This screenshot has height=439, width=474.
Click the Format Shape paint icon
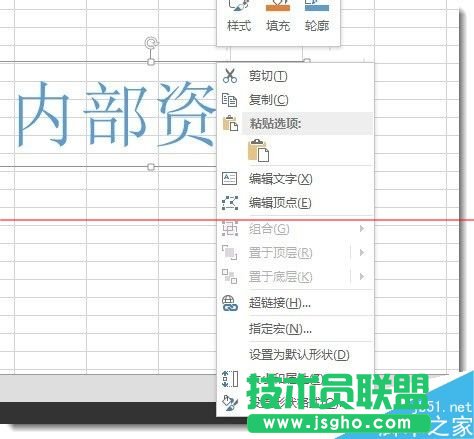(230, 403)
